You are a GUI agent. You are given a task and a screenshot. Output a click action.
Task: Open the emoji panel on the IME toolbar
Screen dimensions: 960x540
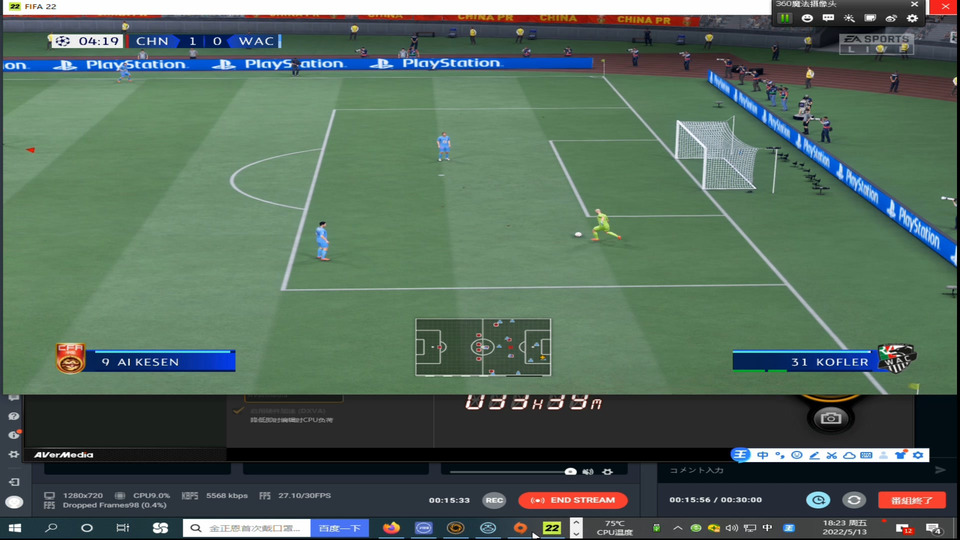click(x=797, y=455)
